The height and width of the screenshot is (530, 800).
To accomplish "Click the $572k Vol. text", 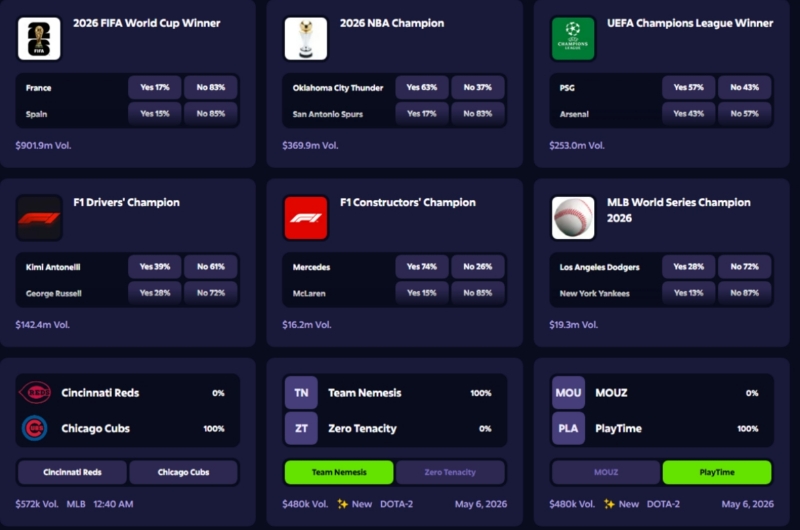I will click(x=37, y=504).
